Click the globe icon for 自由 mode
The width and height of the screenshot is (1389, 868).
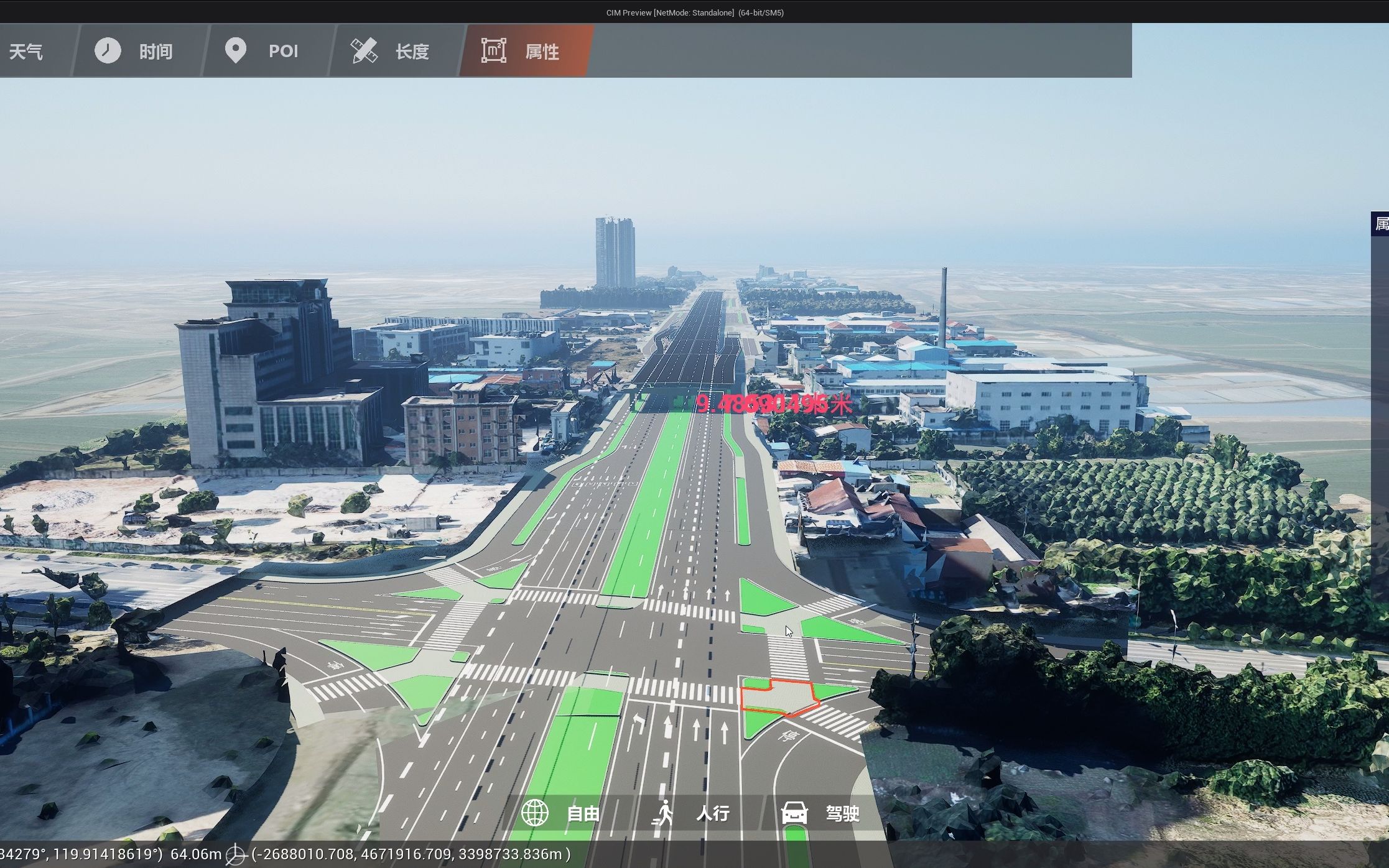(x=535, y=813)
